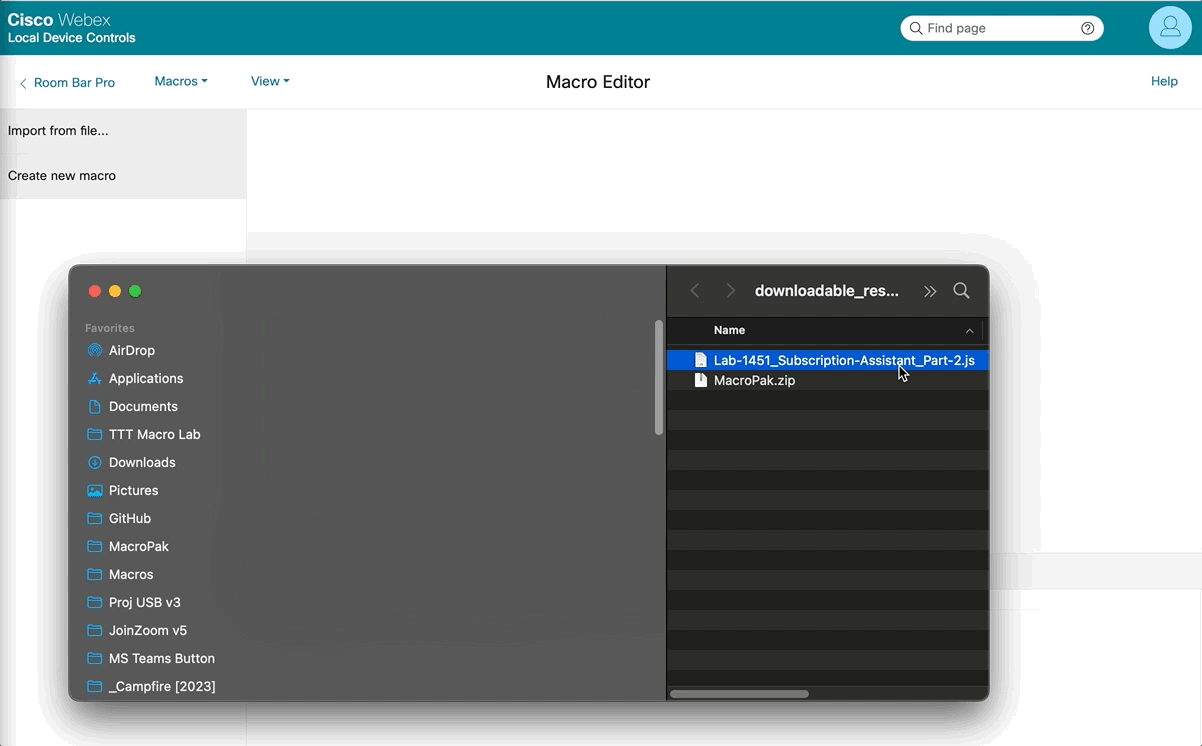Click the Finder search magnifier icon
1202x746 pixels.
(961, 291)
